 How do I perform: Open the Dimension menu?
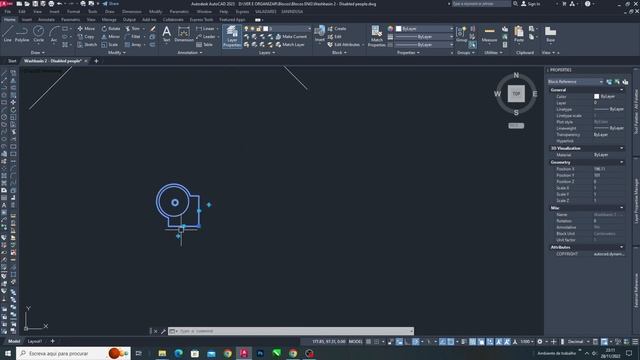point(131,11)
